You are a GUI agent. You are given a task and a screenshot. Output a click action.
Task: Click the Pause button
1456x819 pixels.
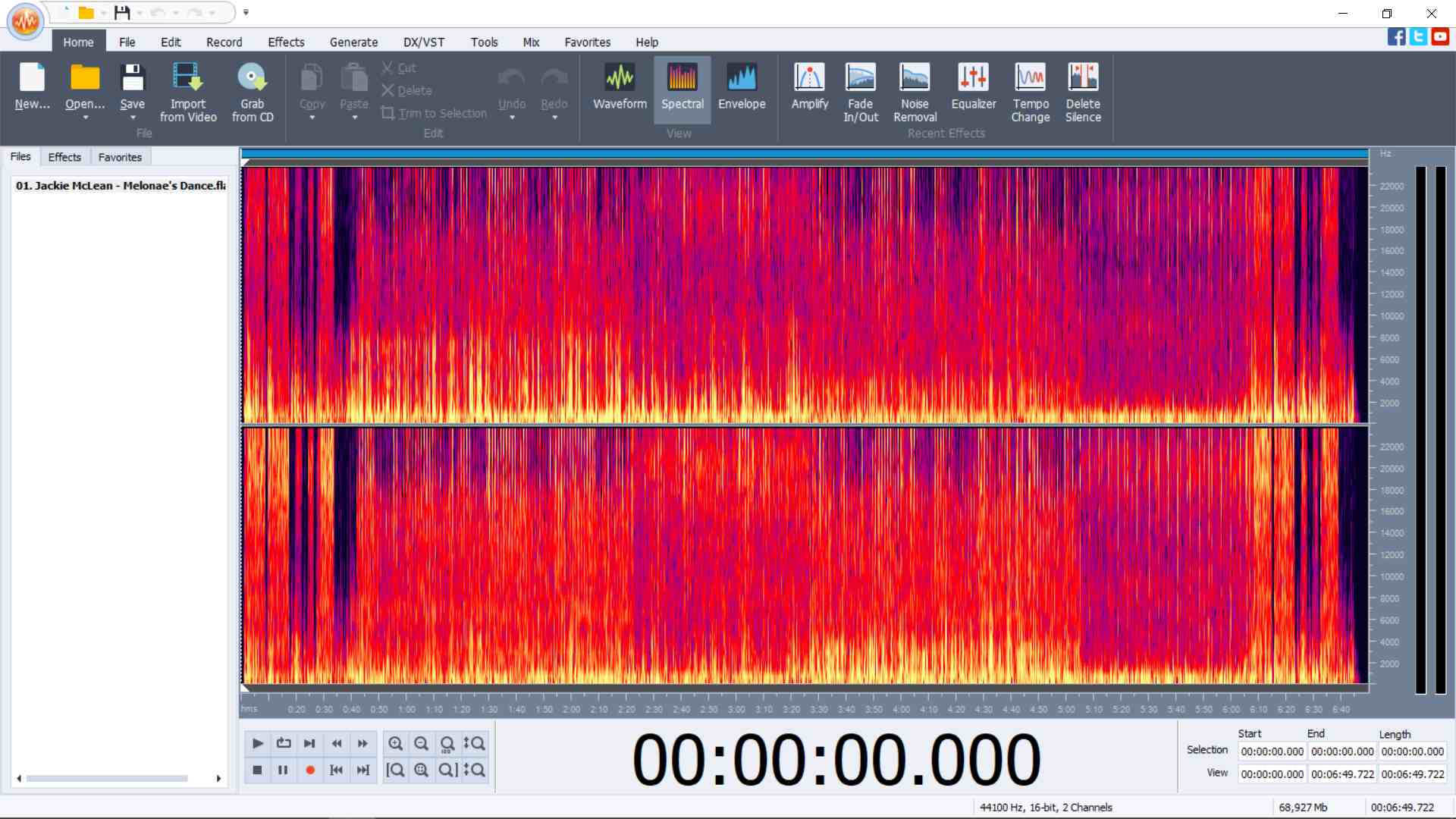click(x=284, y=770)
